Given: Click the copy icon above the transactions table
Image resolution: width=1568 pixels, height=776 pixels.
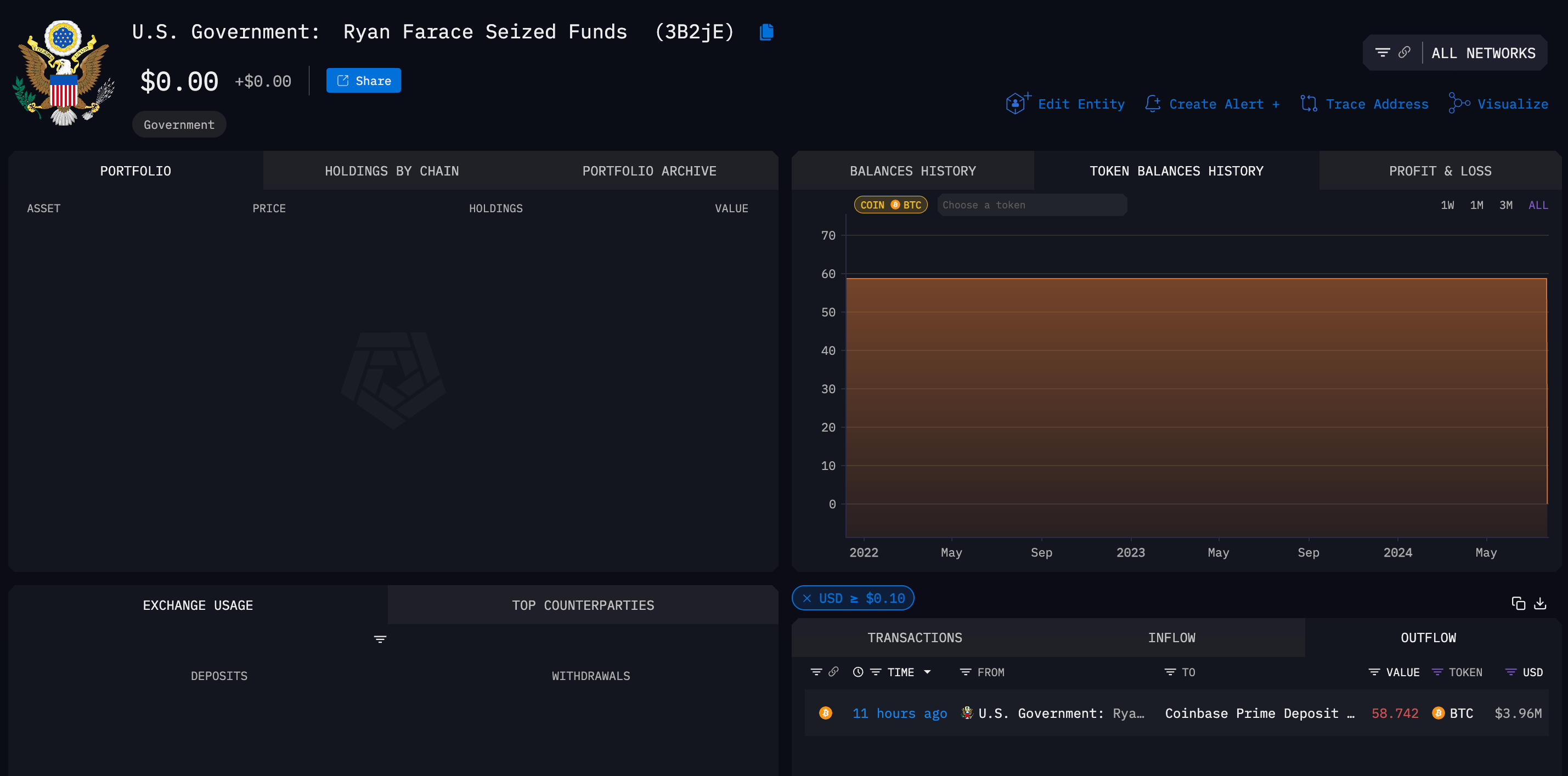Looking at the screenshot, I should click(1518, 603).
